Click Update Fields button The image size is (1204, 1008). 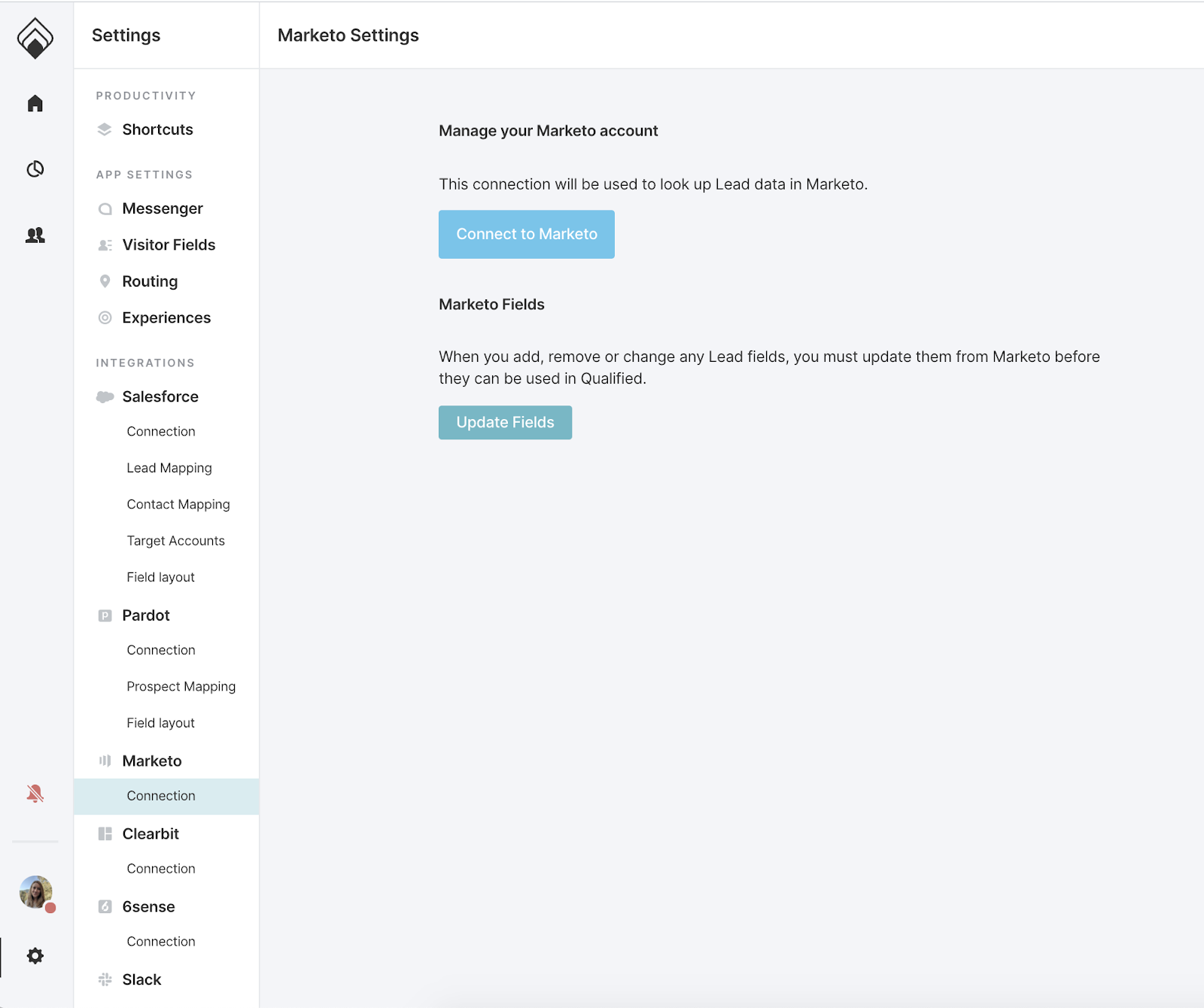[505, 423]
